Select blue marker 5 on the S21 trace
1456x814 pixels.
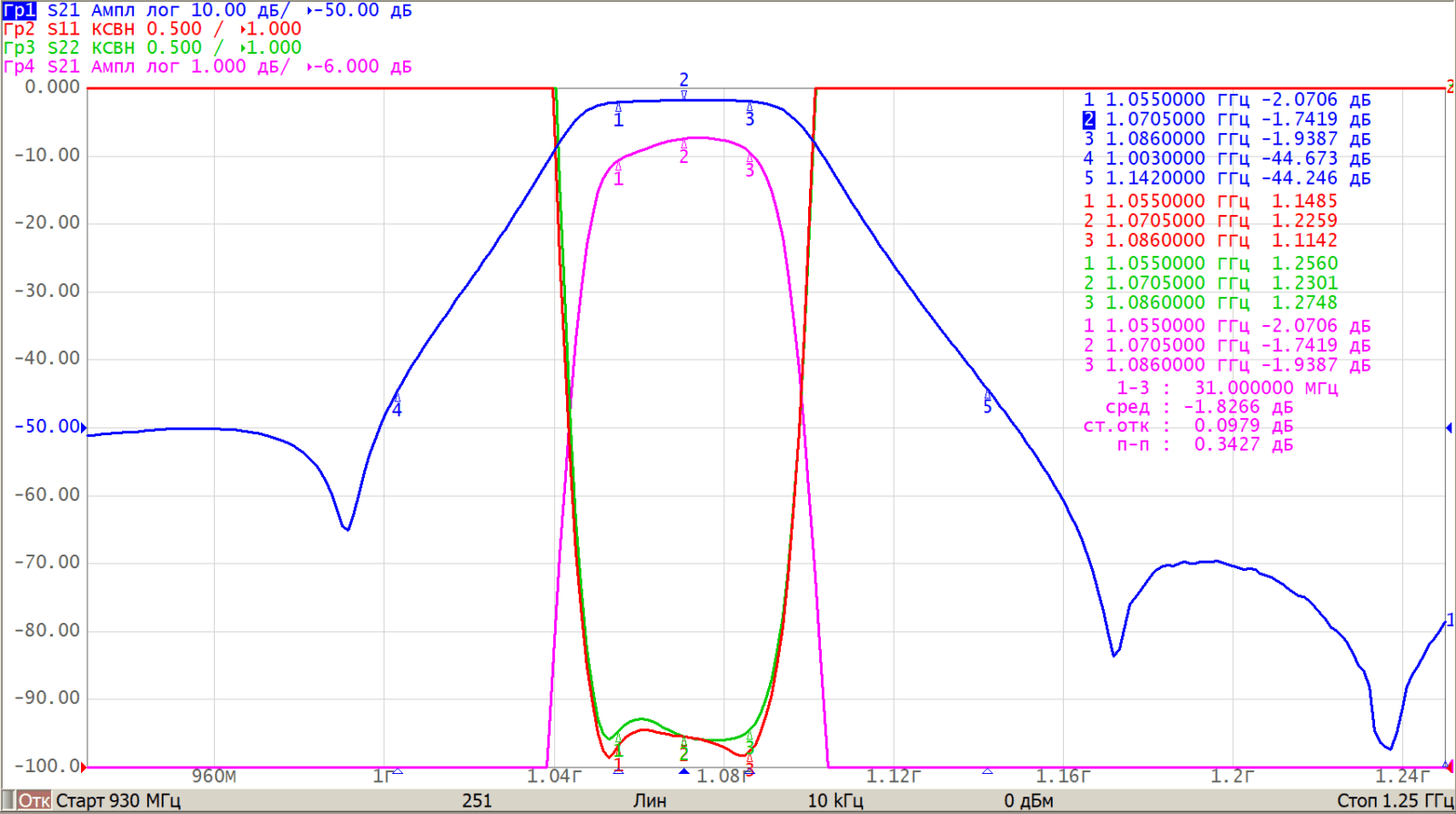tap(987, 402)
